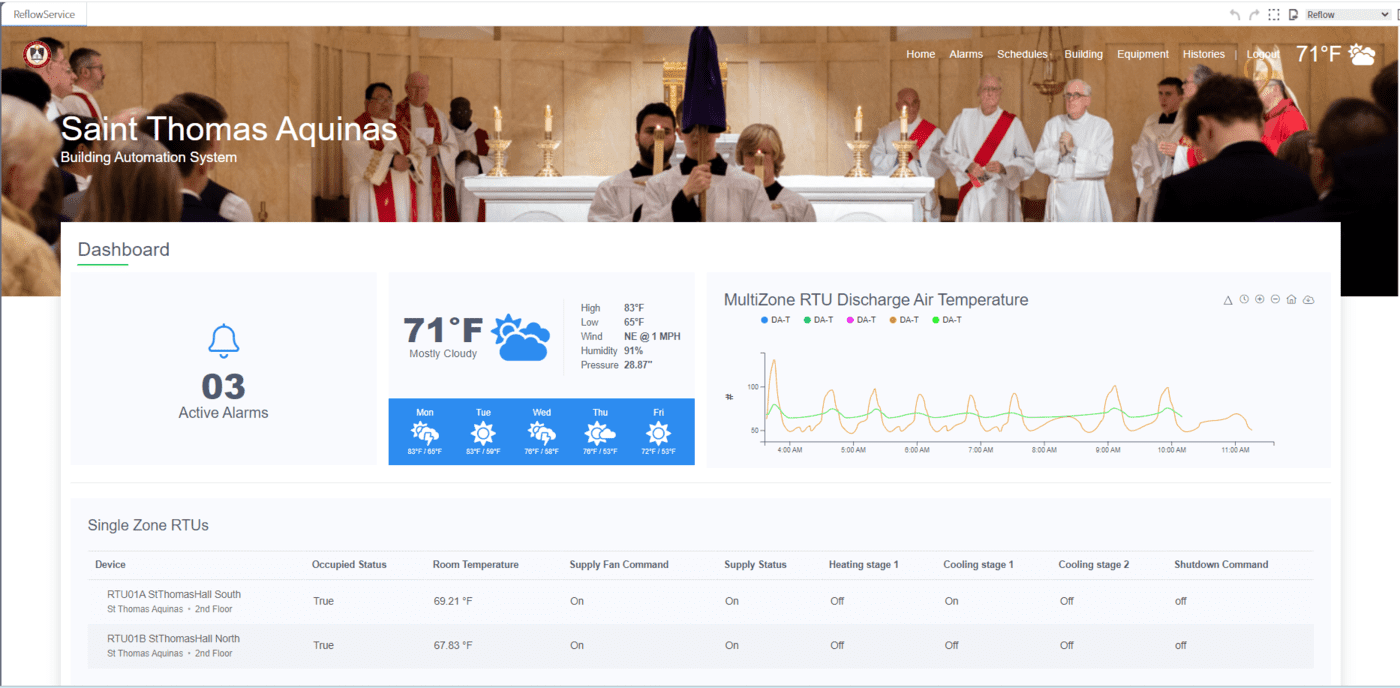Open the Schedules menu item
Image resolution: width=1400 pixels, height=688 pixels.
pyautogui.click(x=1022, y=54)
